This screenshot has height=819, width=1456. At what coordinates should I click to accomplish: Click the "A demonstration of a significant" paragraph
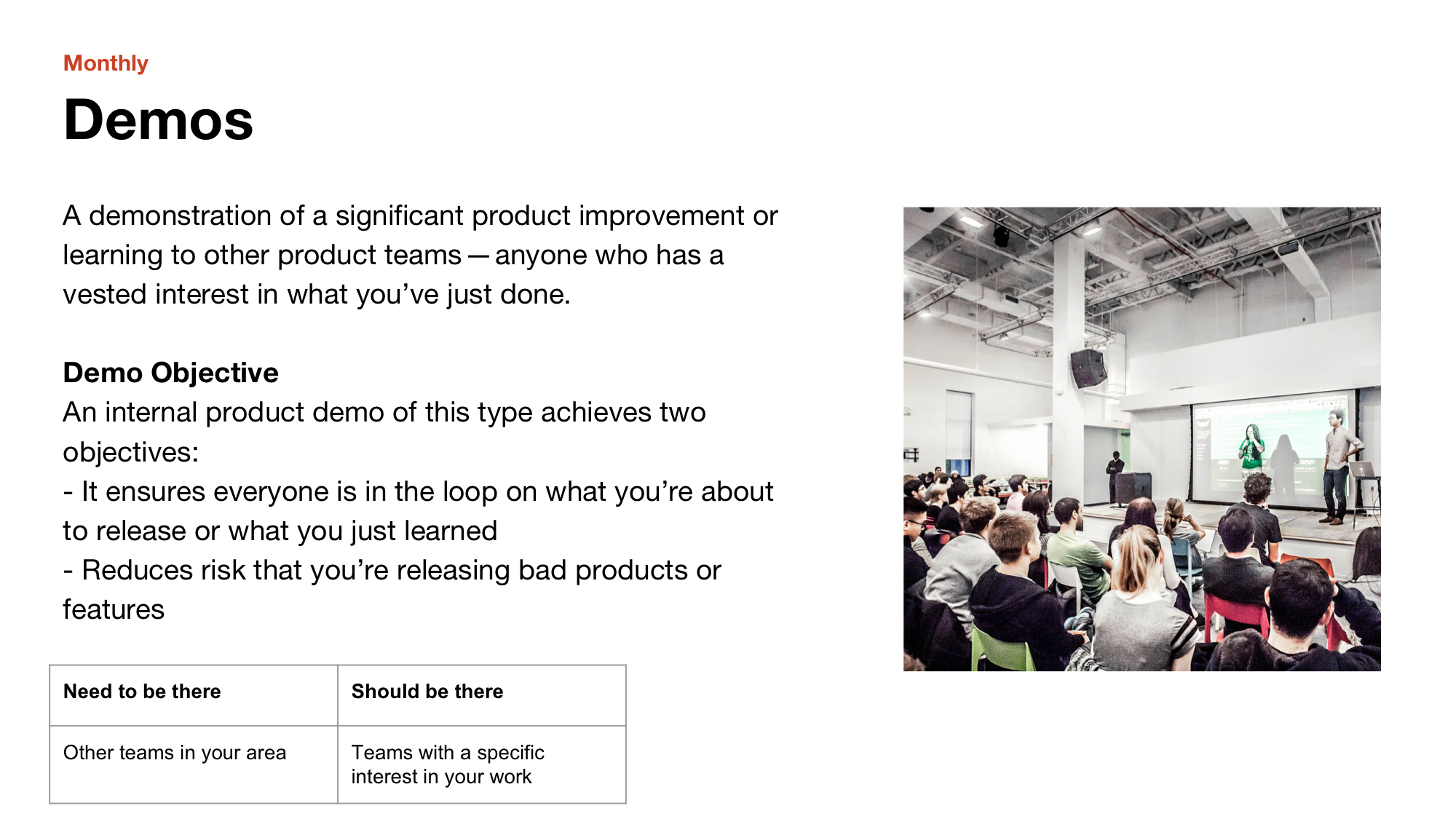(x=420, y=216)
